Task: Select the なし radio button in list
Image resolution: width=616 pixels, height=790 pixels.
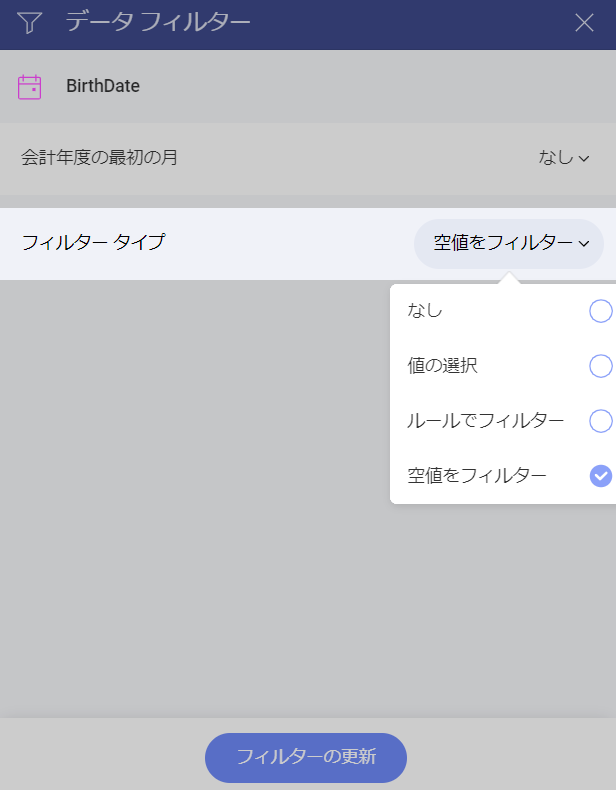Action: tap(600, 311)
